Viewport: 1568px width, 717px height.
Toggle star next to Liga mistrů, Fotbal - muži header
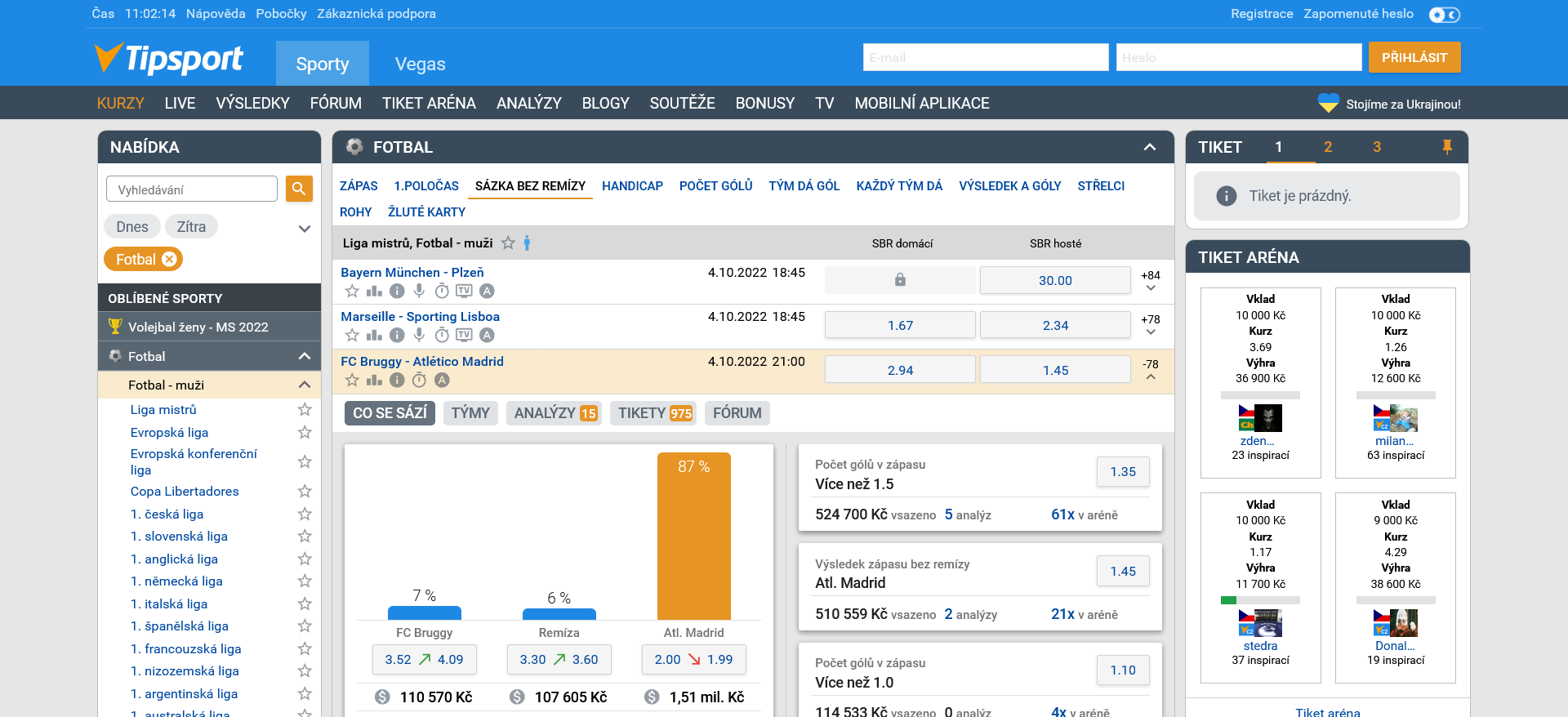click(x=508, y=243)
